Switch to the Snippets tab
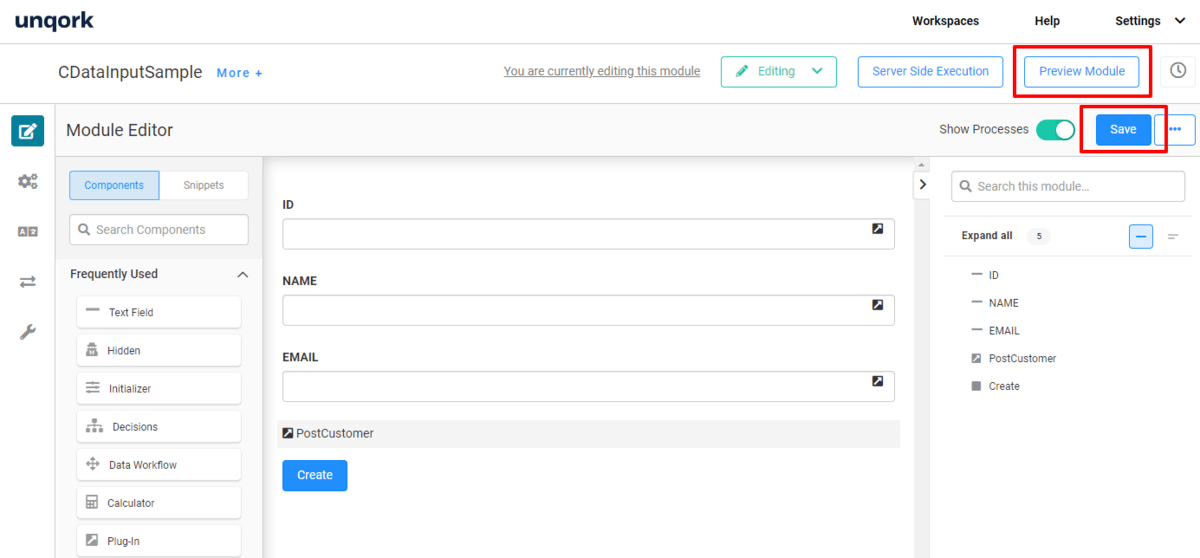This screenshot has width=1200, height=558. 204,185
